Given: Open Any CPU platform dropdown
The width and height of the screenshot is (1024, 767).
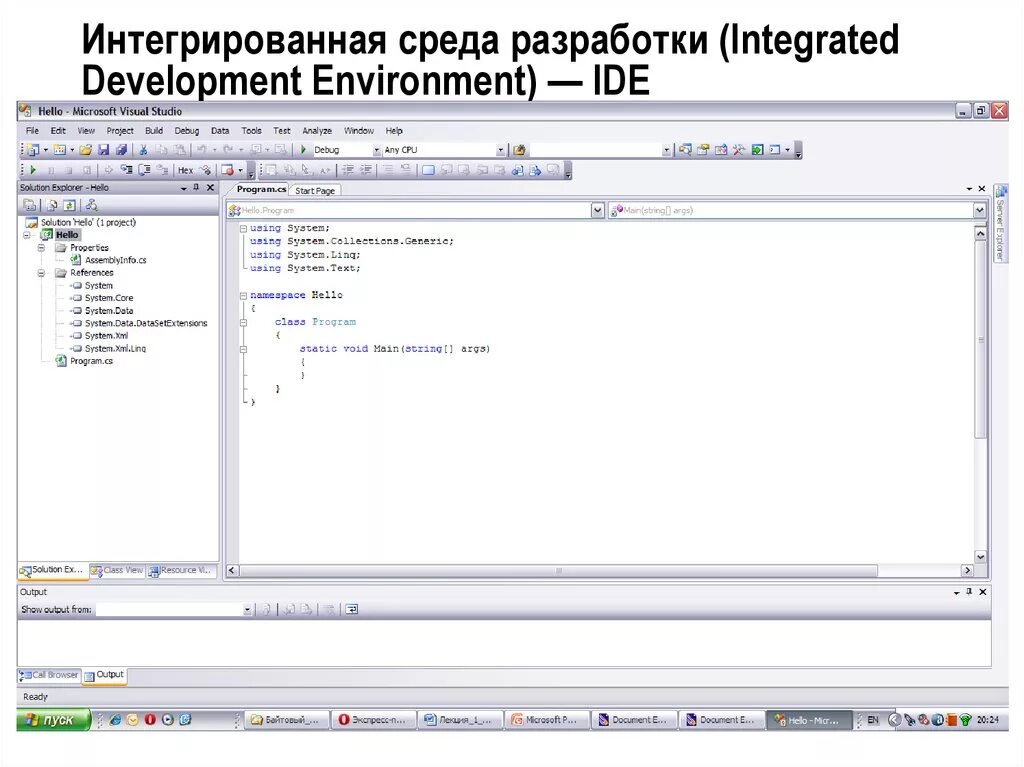Looking at the screenshot, I should [x=500, y=150].
